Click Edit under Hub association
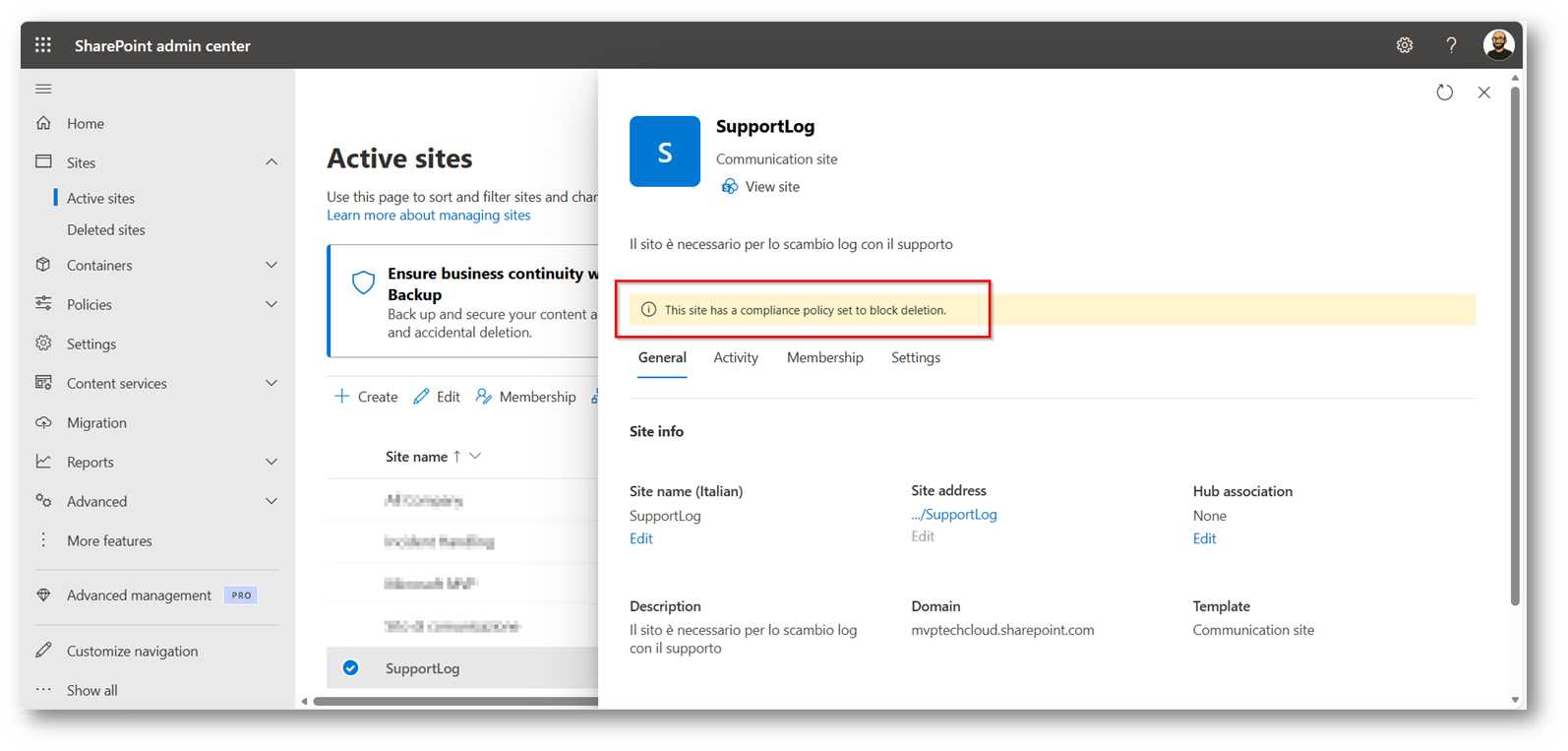Screen dimensions: 1568x751 click(1204, 538)
